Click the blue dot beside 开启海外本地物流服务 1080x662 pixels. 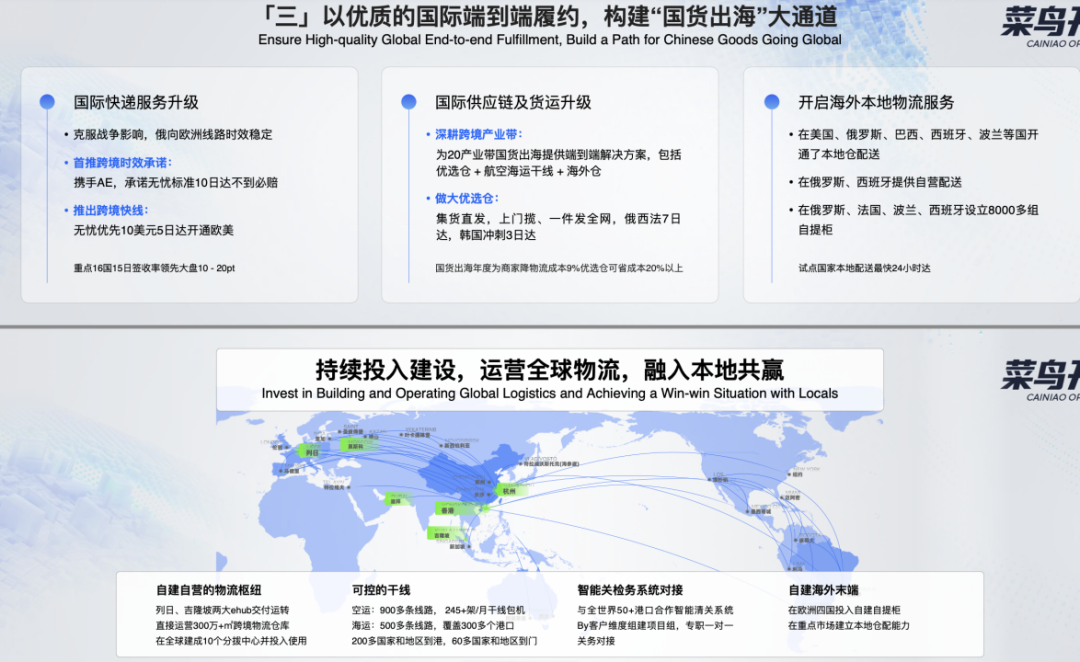771,102
